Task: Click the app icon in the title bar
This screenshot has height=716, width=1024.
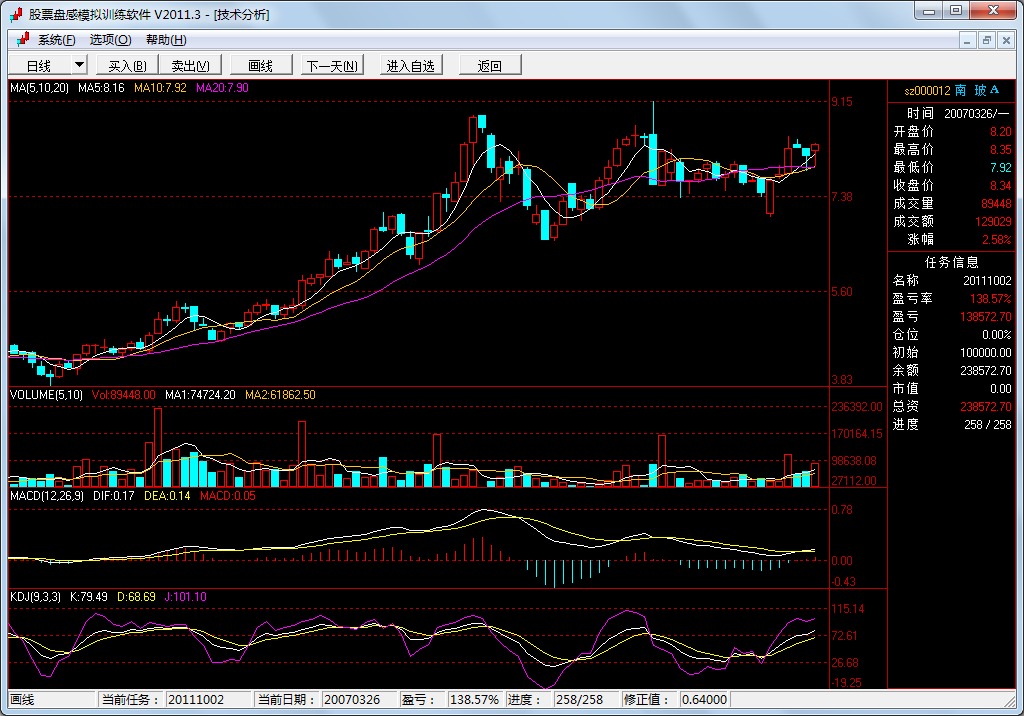Action: (16, 14)
